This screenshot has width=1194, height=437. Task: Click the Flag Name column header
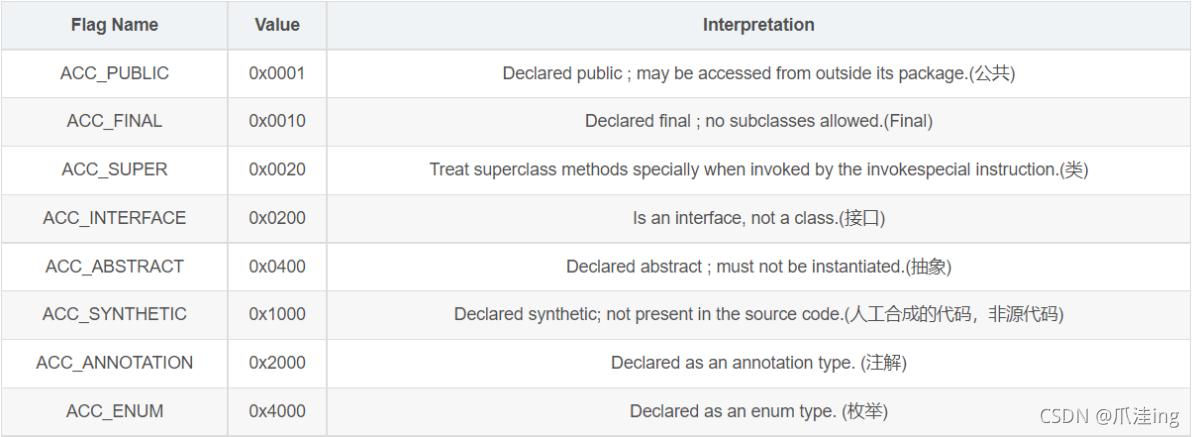point(114,25)
